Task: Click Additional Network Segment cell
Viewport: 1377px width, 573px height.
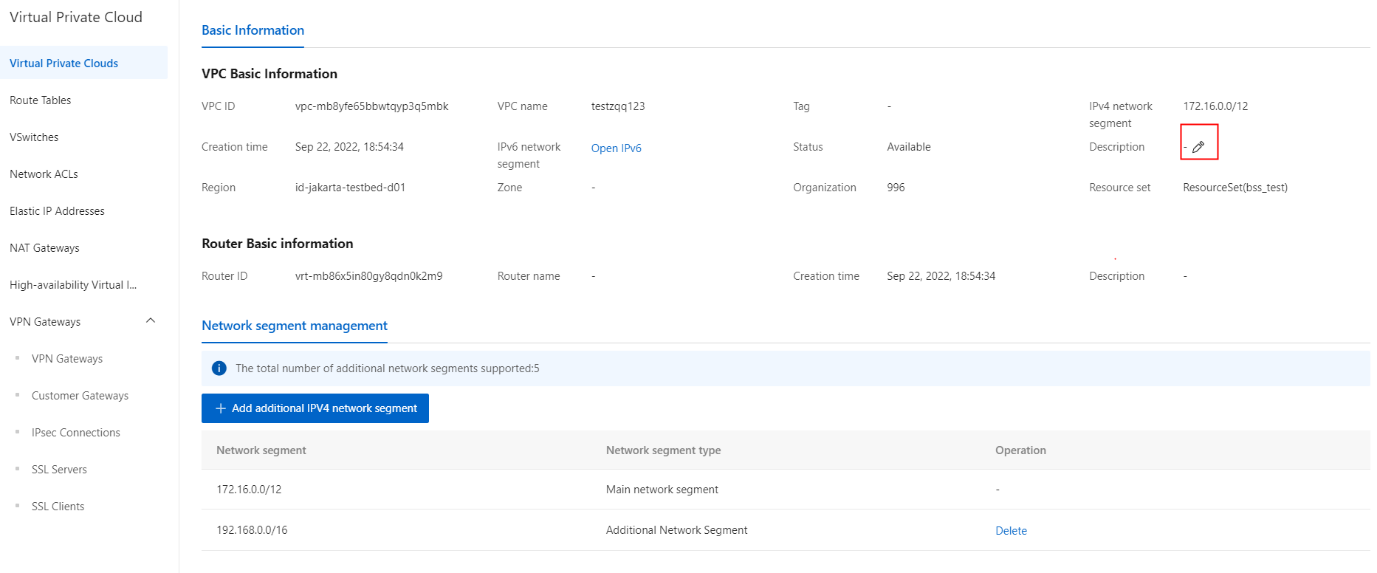Action: (x=677, y=530)
